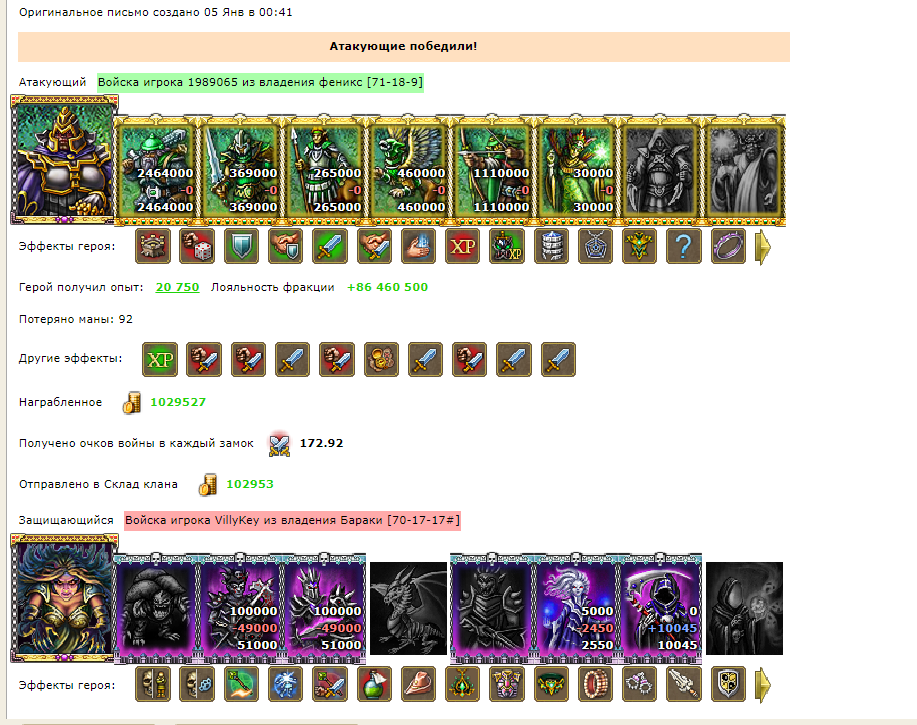Screen dimensions: 917x725
Task: Open the hero experience link 20 750
Action: tap(177, 287)
